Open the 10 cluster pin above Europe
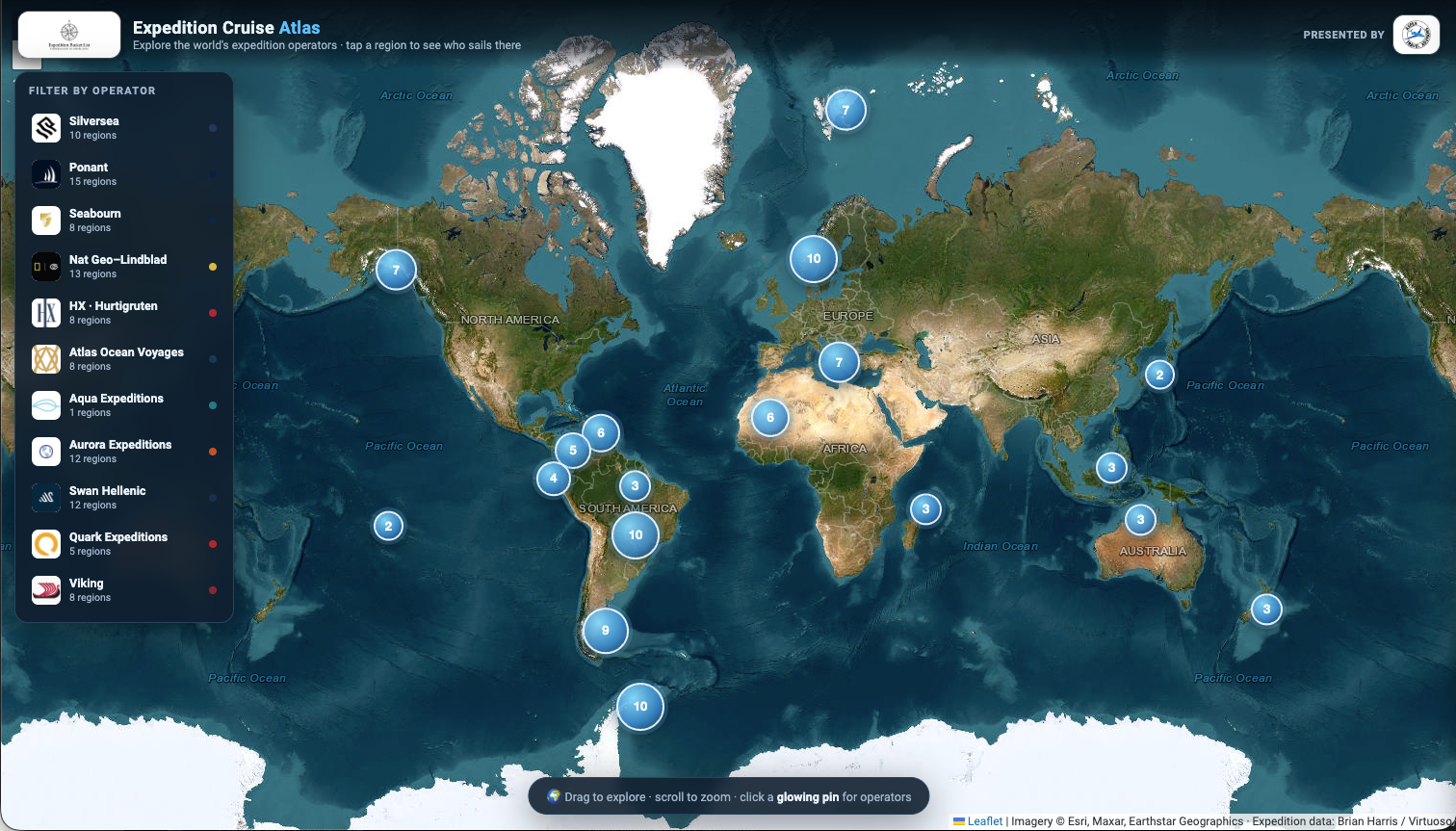The image size is (1456, 831). (x=814, y=258)
